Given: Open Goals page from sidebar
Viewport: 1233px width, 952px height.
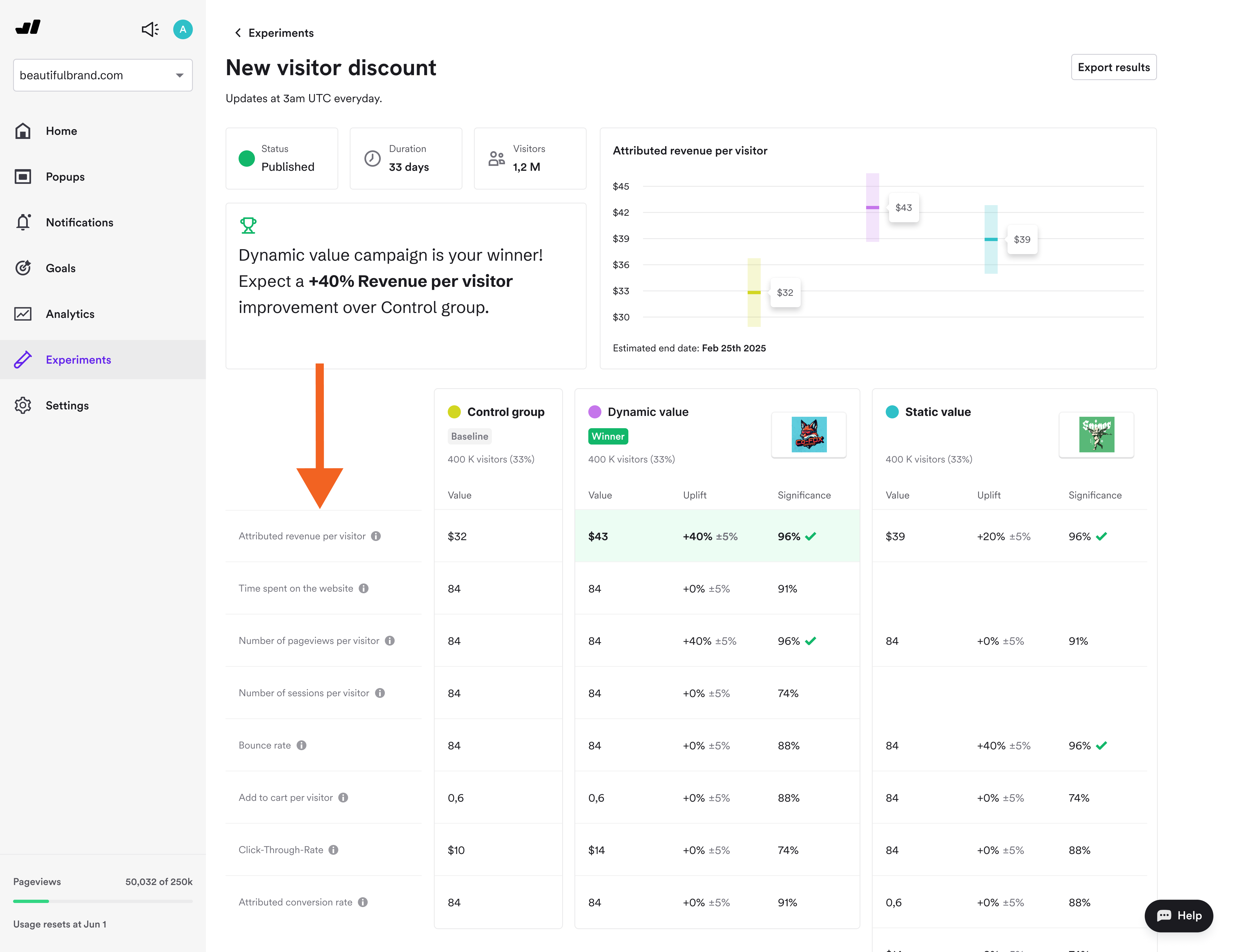Looking at the screenshot, I should [60, 268].
